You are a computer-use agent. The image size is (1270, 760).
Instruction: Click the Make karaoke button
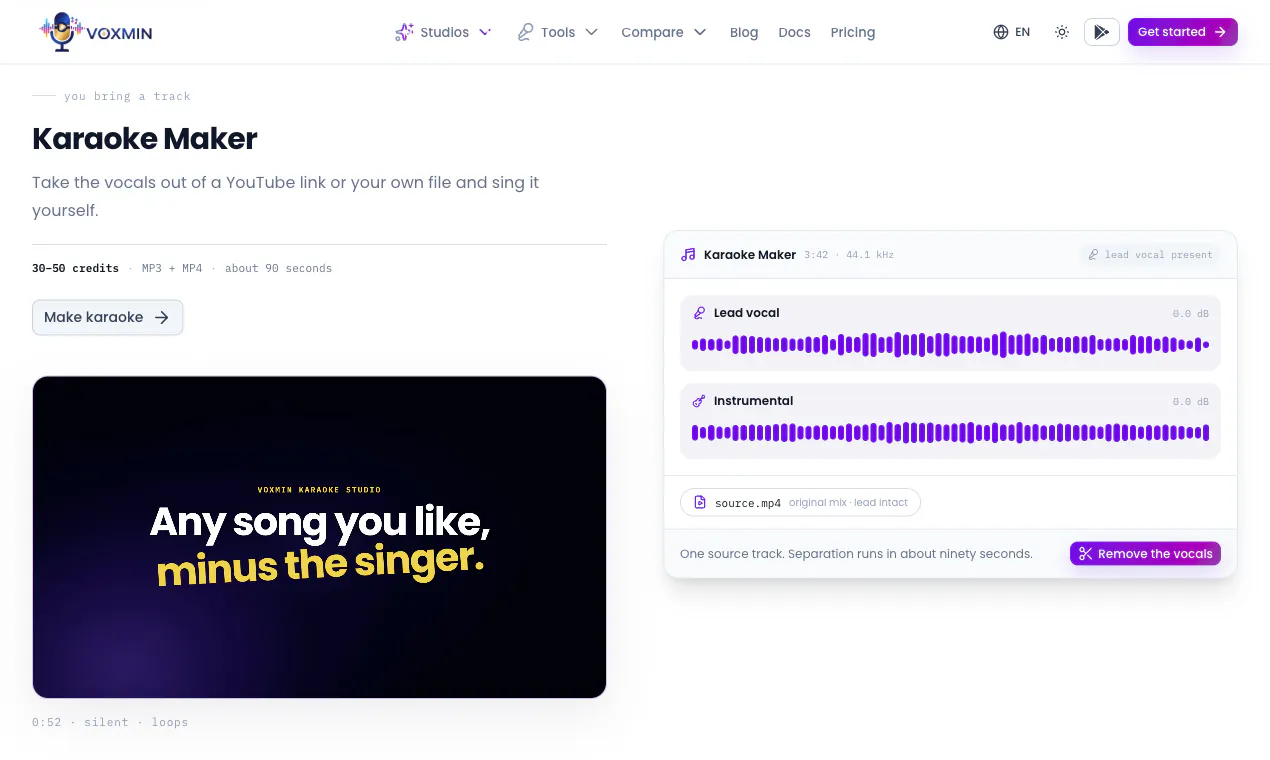(107, 317)
